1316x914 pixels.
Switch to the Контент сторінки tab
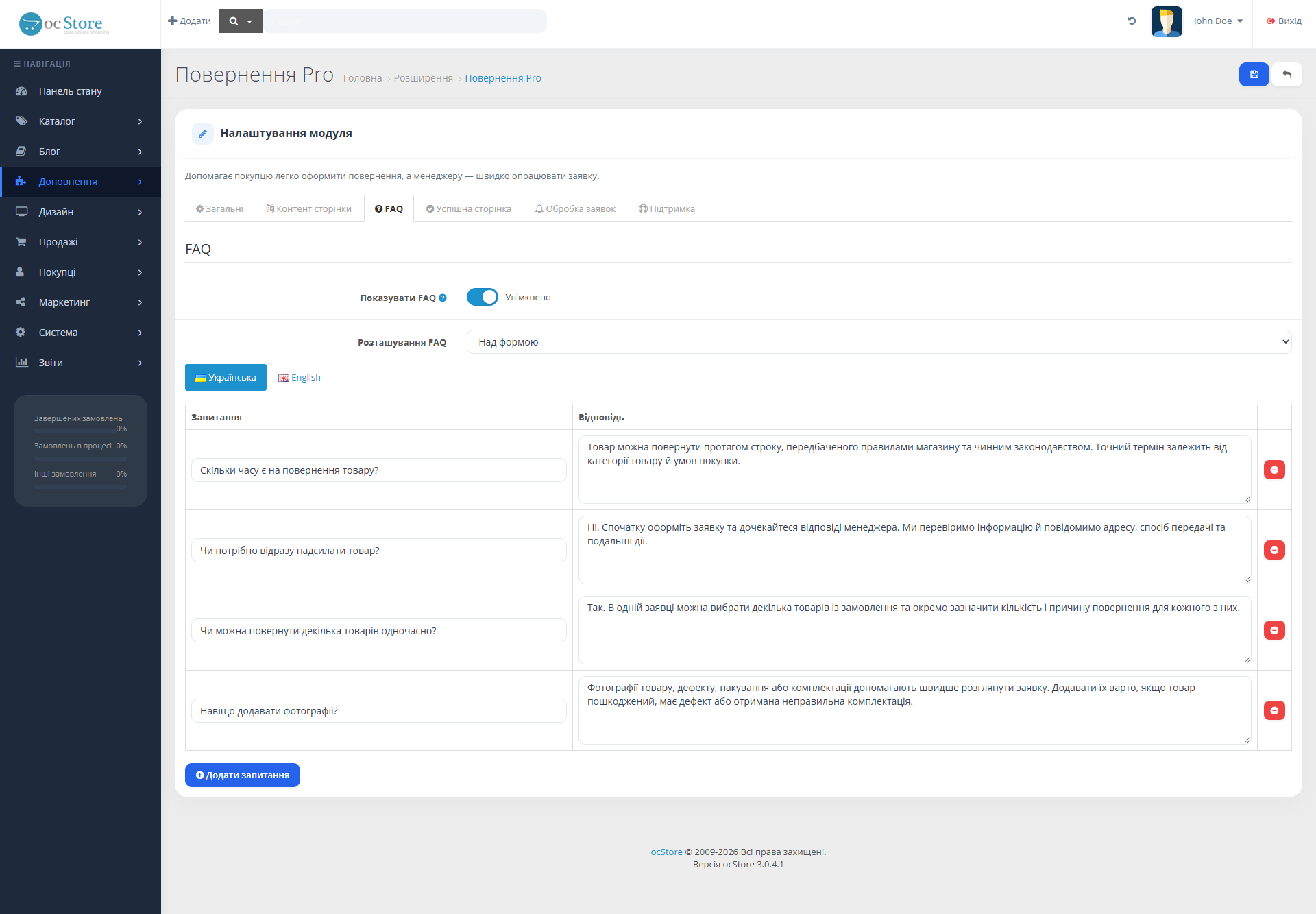[x=308, y=209]
